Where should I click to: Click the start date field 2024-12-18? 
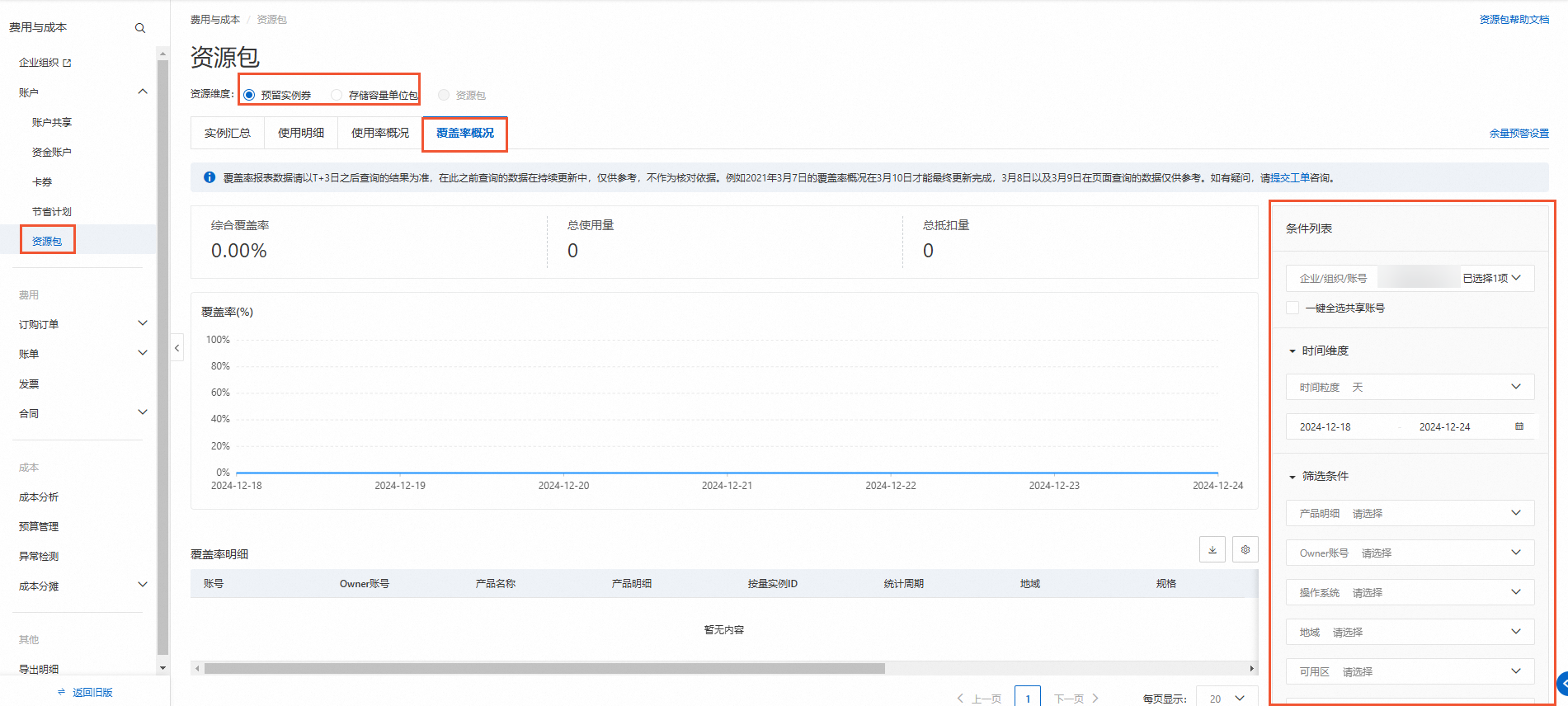[x=1326, y=426]
